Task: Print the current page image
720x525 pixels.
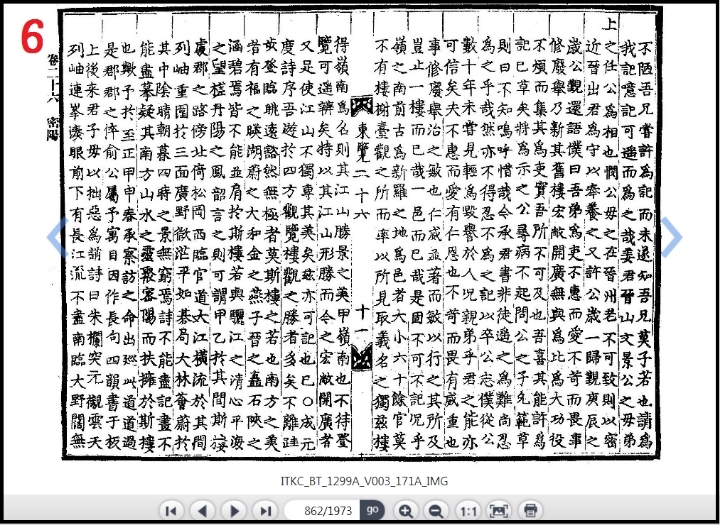Action: 530,510
